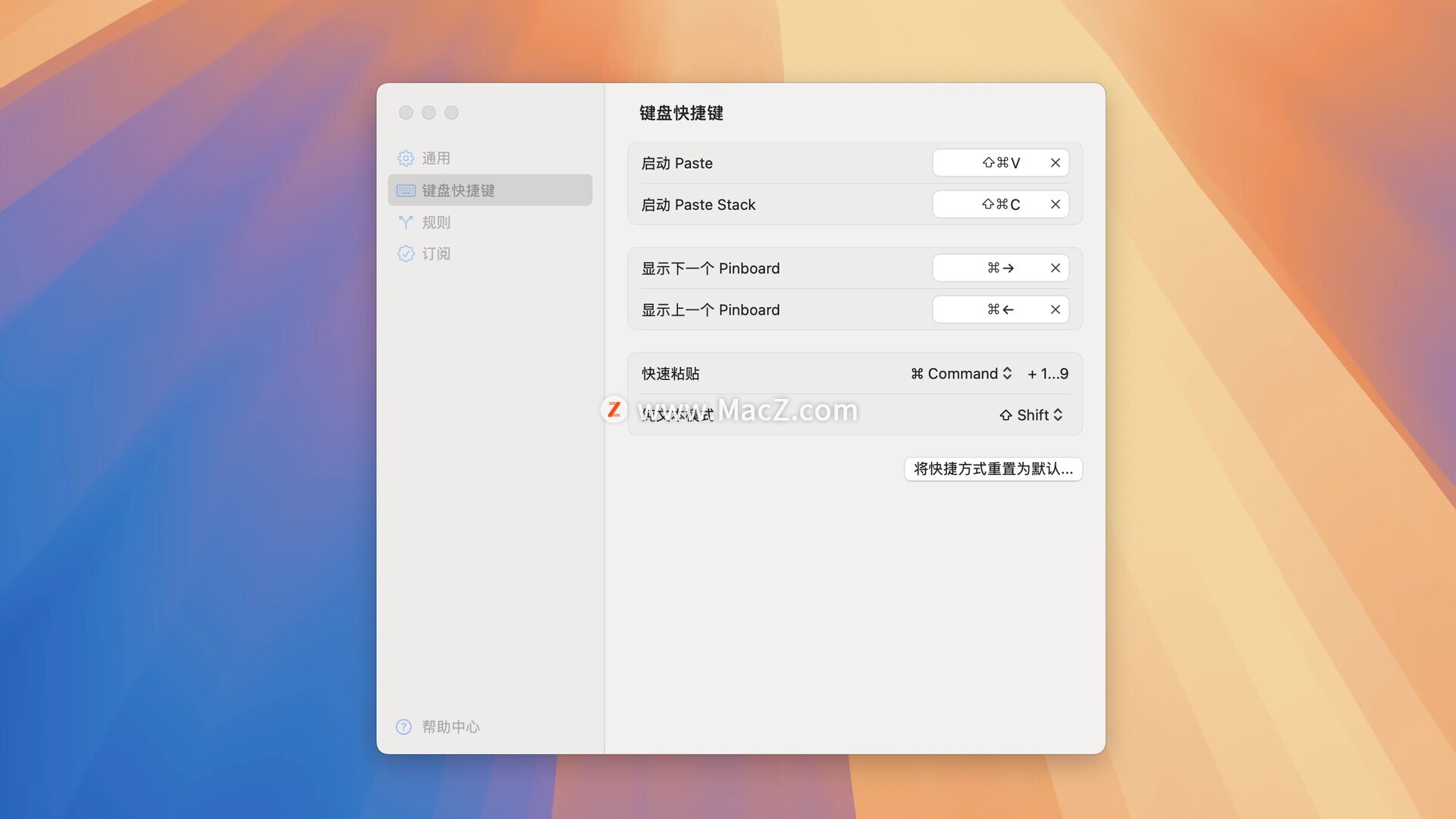Image resolution: width=1456 pixels, height=819 pixels.
Task: Edit the ⌘→ shortcut field
Action: (x=1000, y=268)
